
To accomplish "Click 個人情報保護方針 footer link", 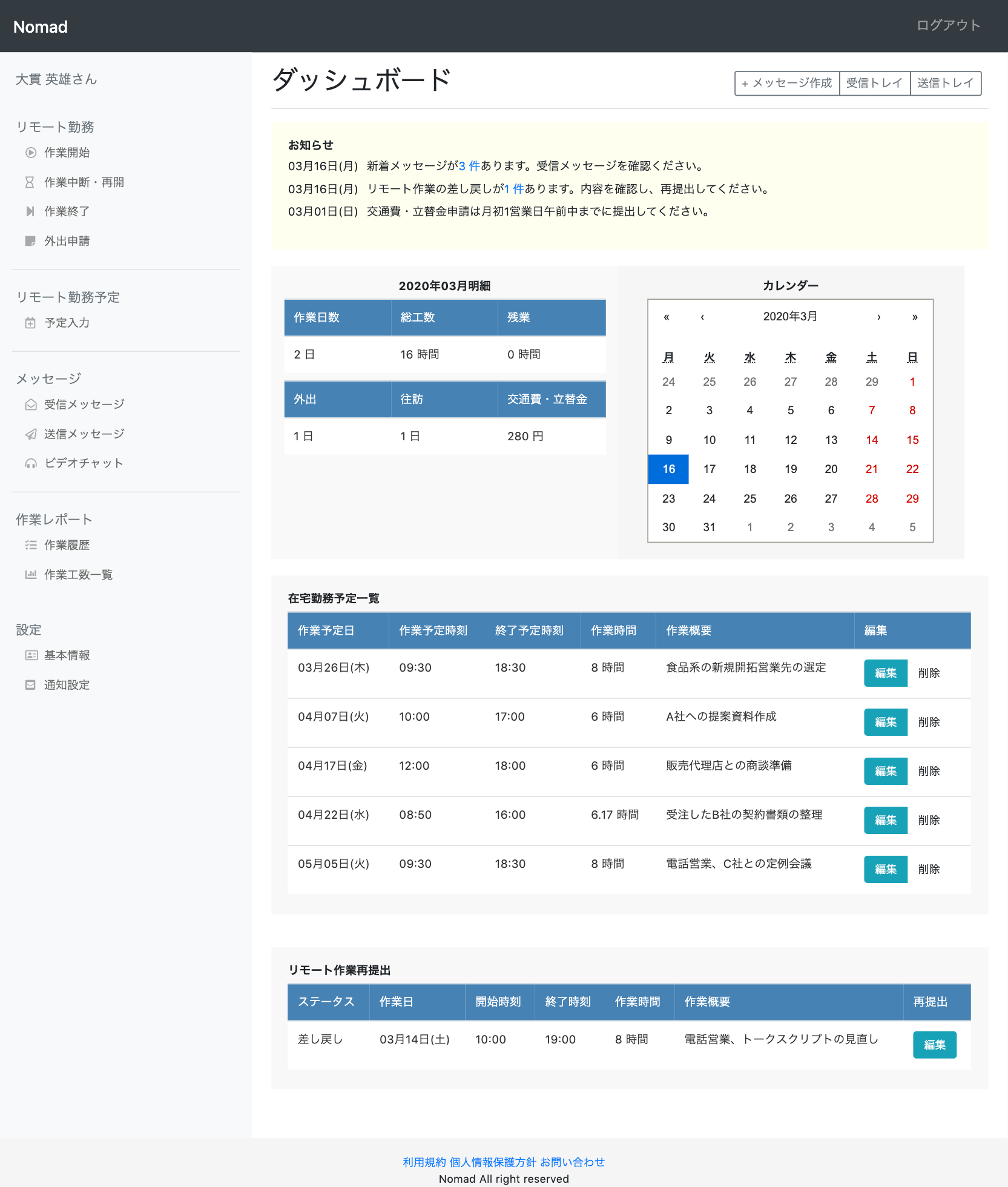I will pos(493,1162).
